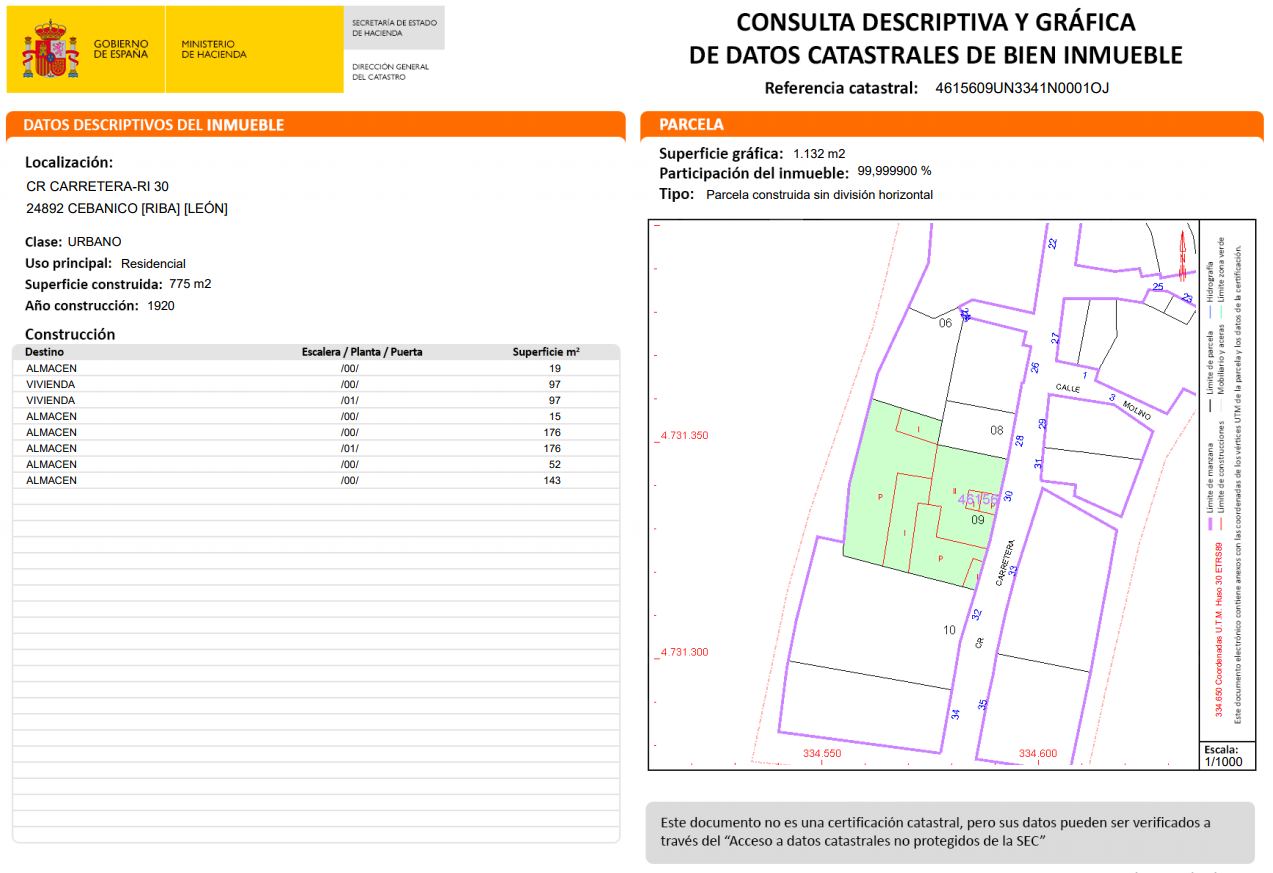Click the coordinate label '4.731.300'
Screen dimensions: 1273x873
[684, 652]
